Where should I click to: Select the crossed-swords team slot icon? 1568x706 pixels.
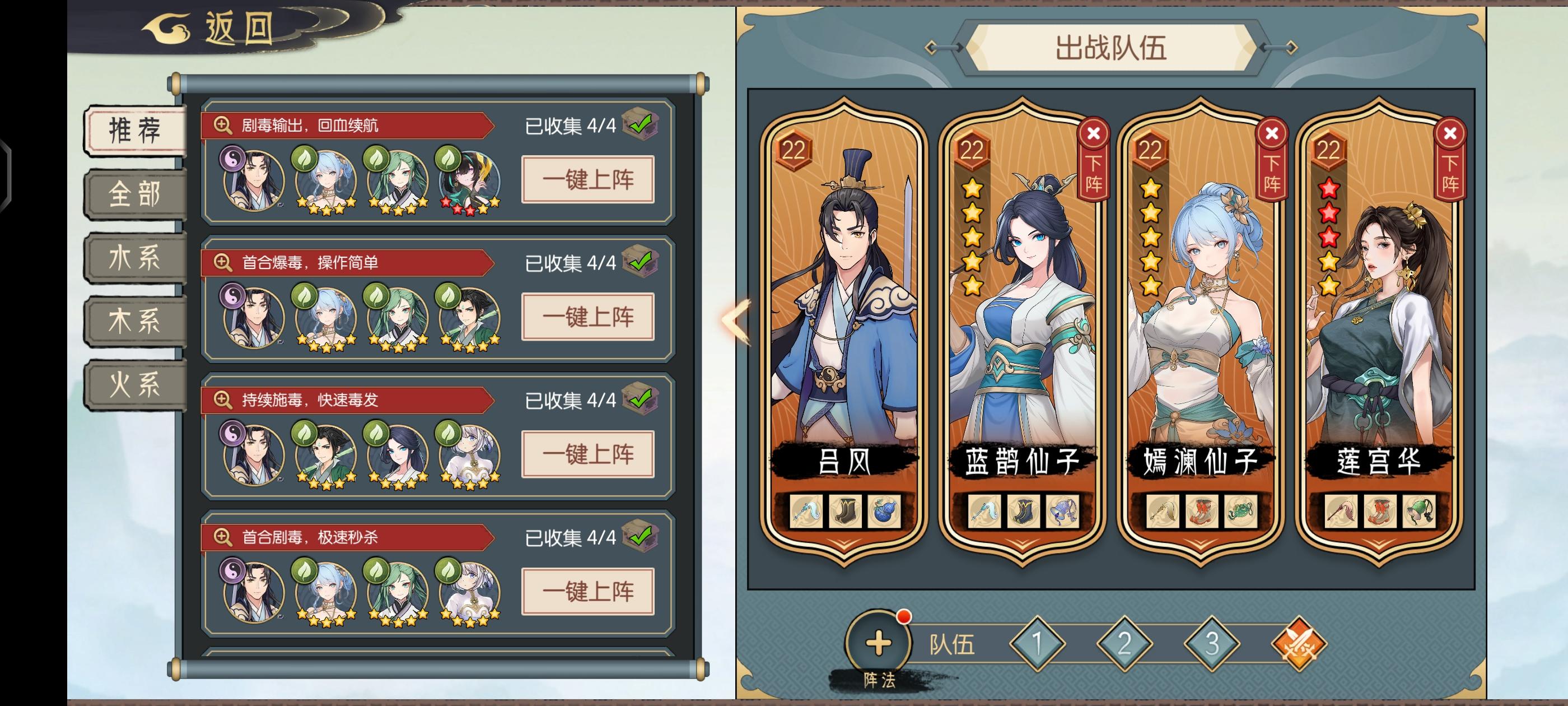[x=1298, y=644]
